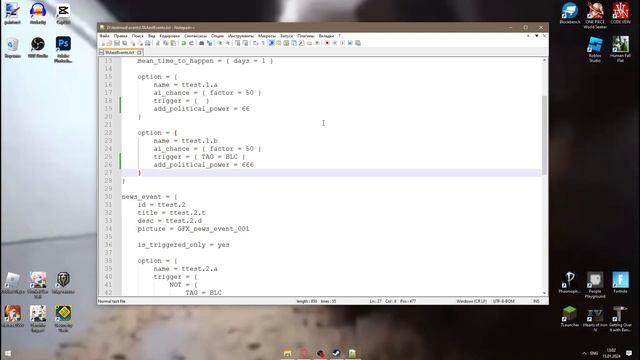Open the Поиск menu
The width and height of the screenshot is (640, 360).
point(138,36)
